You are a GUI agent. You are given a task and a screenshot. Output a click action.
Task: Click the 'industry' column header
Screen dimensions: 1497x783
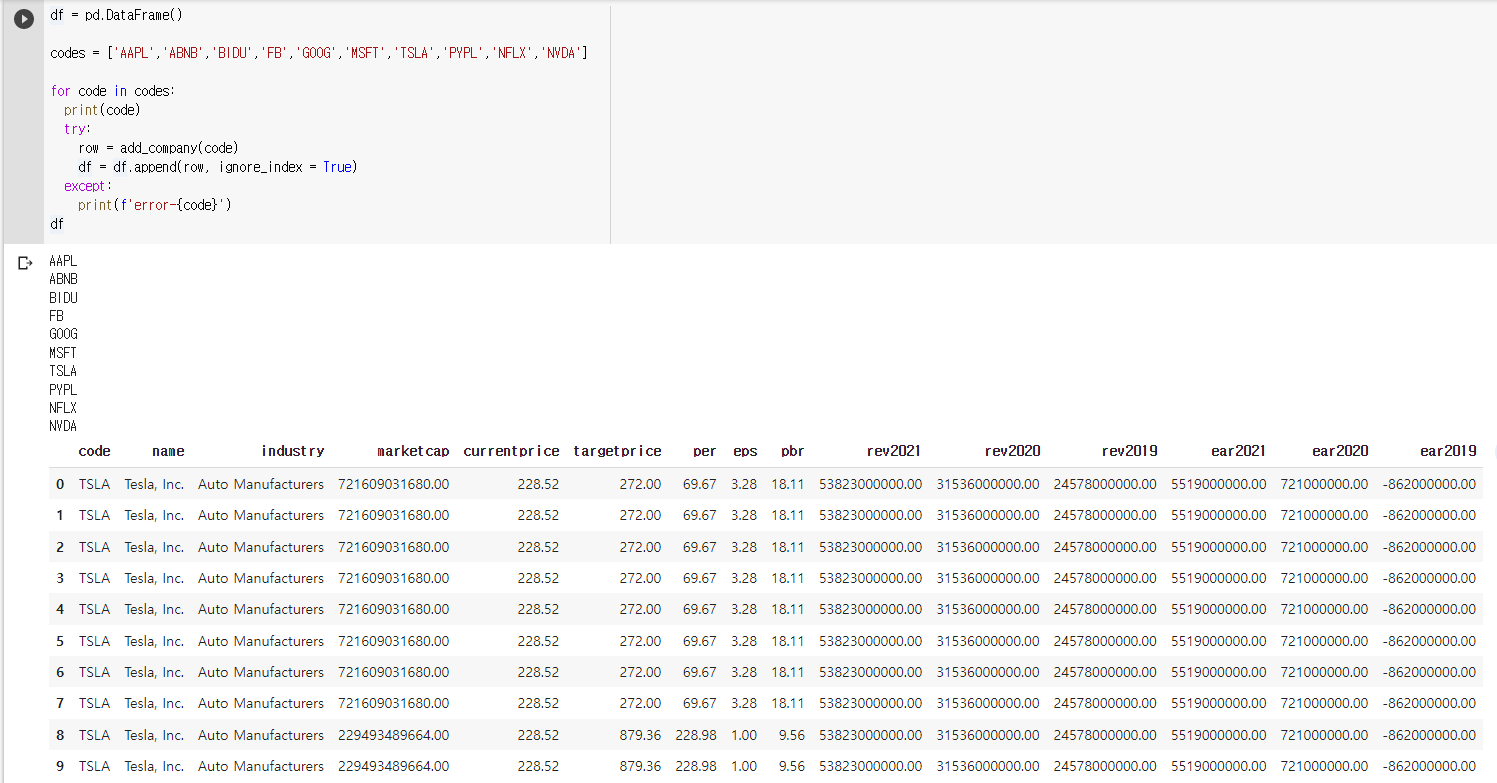click(292, 451)
